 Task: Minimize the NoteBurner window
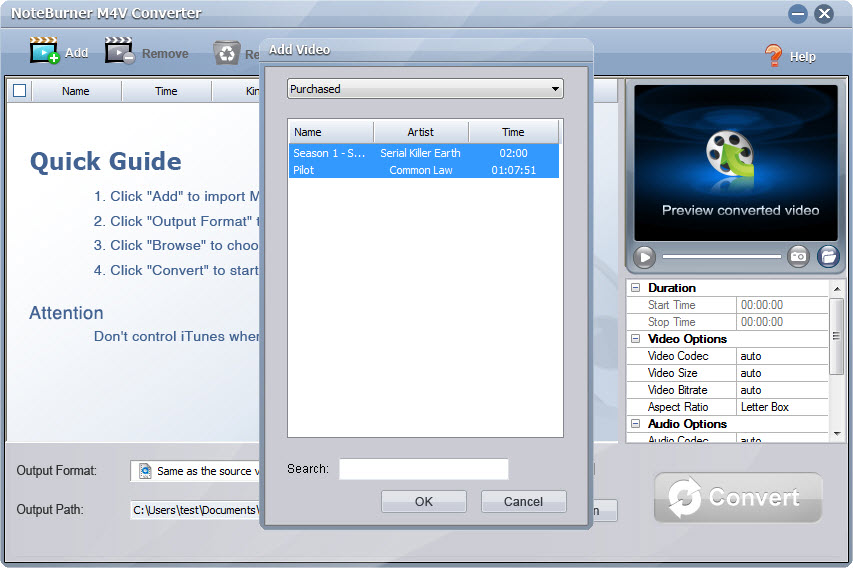[x=798, y=14]
